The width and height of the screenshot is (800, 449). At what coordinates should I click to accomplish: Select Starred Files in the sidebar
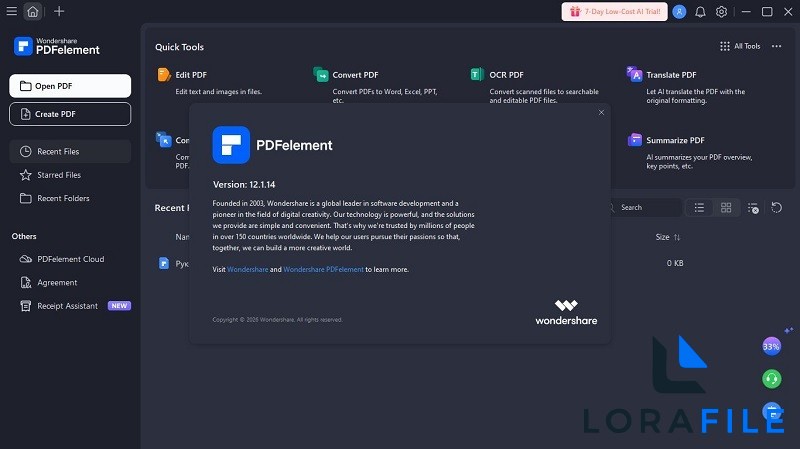coord(70,175)
